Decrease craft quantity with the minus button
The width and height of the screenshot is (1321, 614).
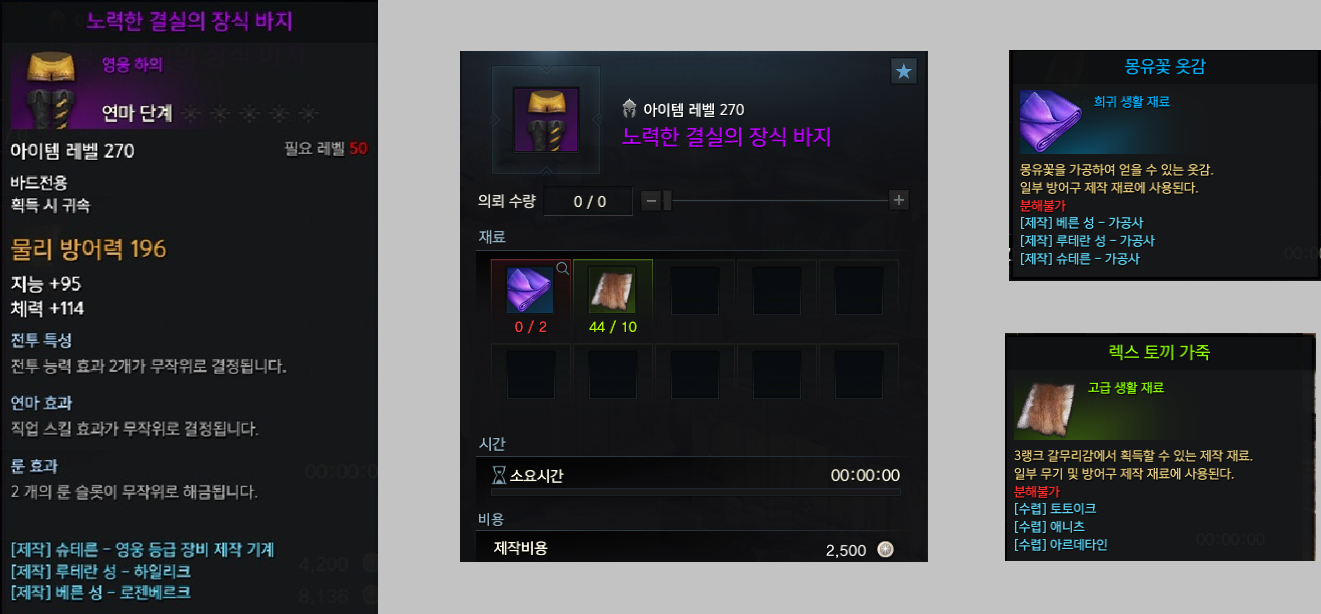click(x=651, y=200)
